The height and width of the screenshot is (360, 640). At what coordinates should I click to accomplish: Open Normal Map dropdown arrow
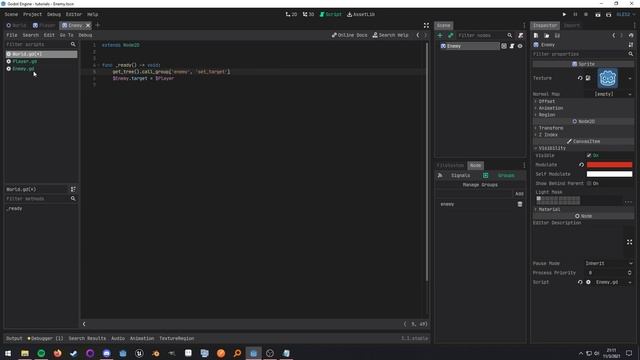pos(630,94)
